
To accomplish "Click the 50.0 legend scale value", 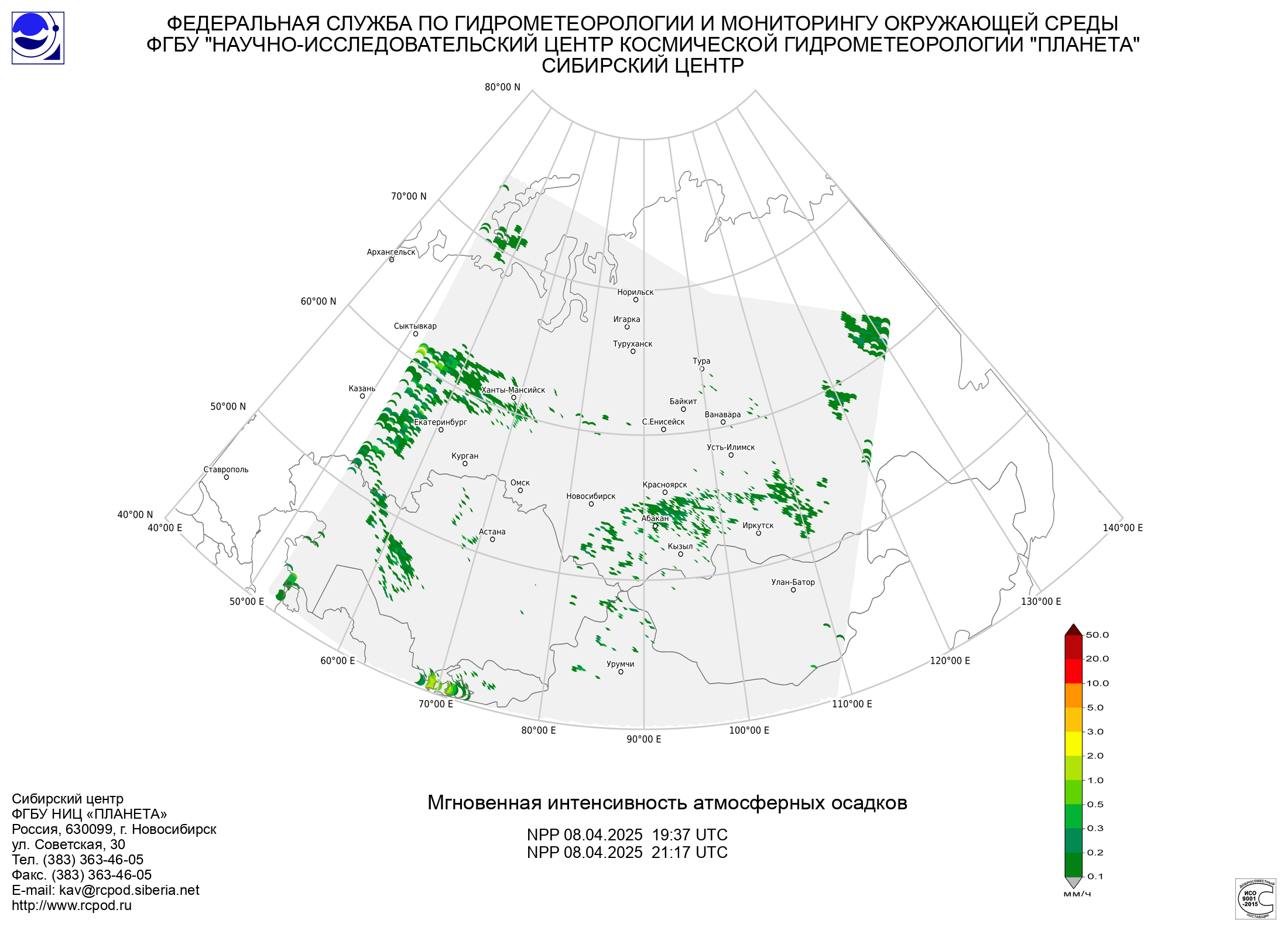I will pos(1097,635).
